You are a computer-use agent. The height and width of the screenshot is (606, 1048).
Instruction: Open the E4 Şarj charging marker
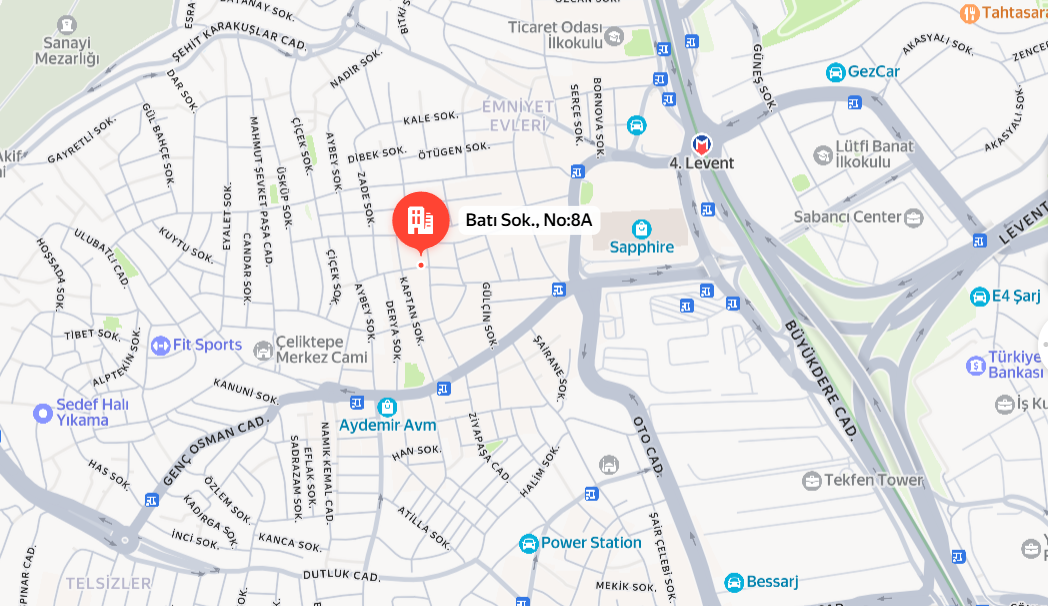click(x=979, y=296)
